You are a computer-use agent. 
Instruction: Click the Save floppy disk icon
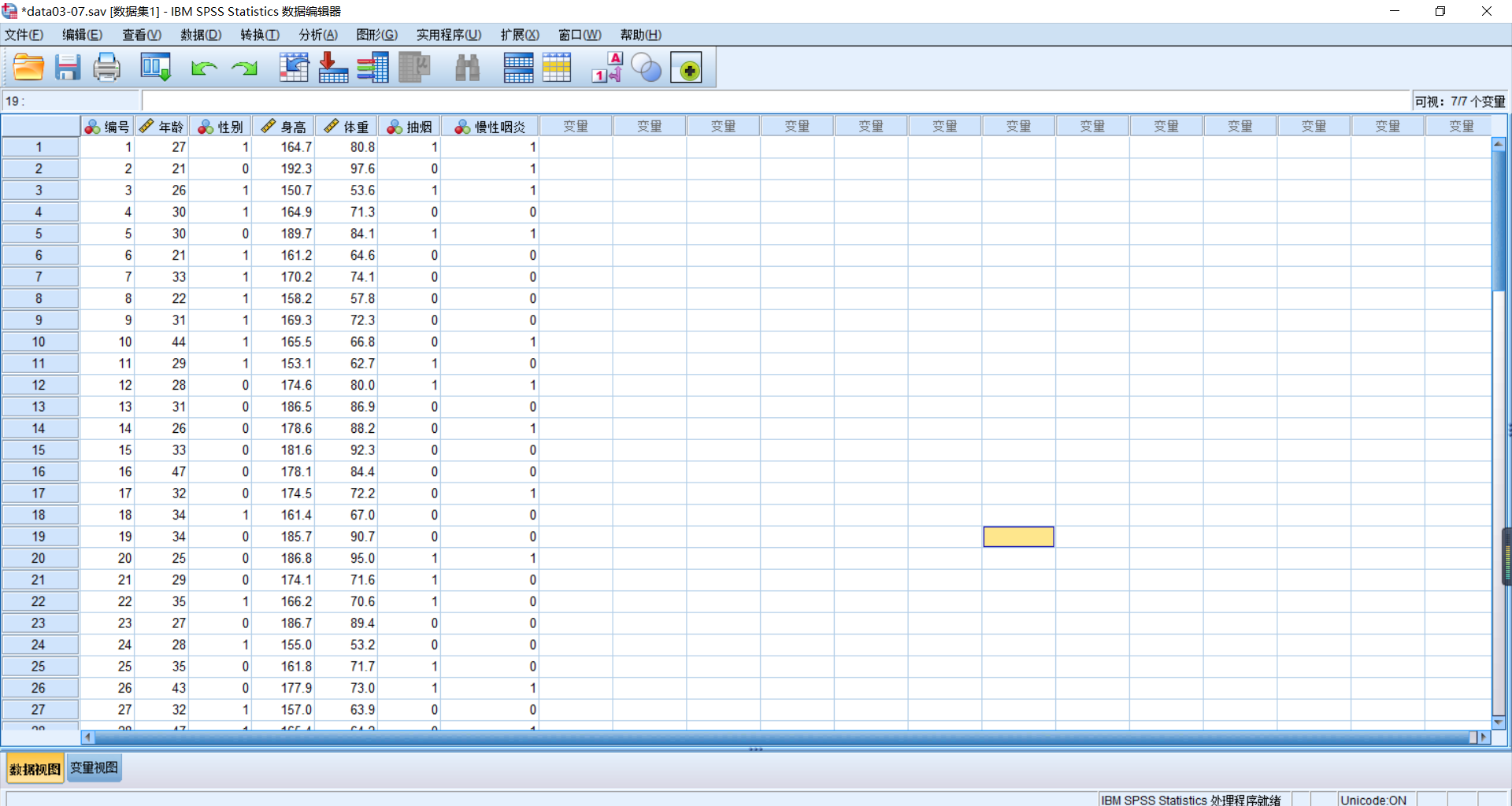click(x=68, y=68)
